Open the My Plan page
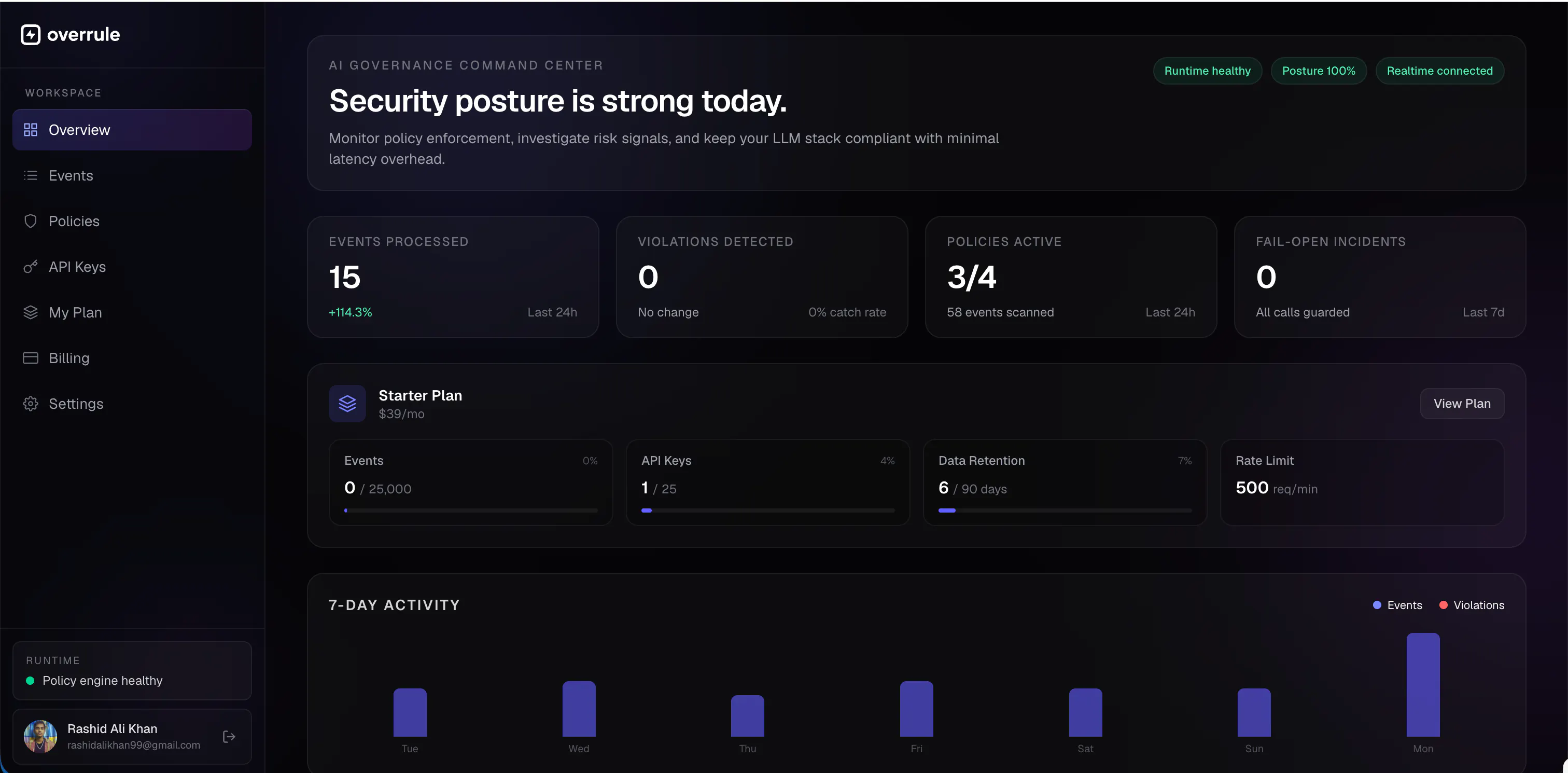The height and width of the screenshot is (773, 1568). [132, 312]
